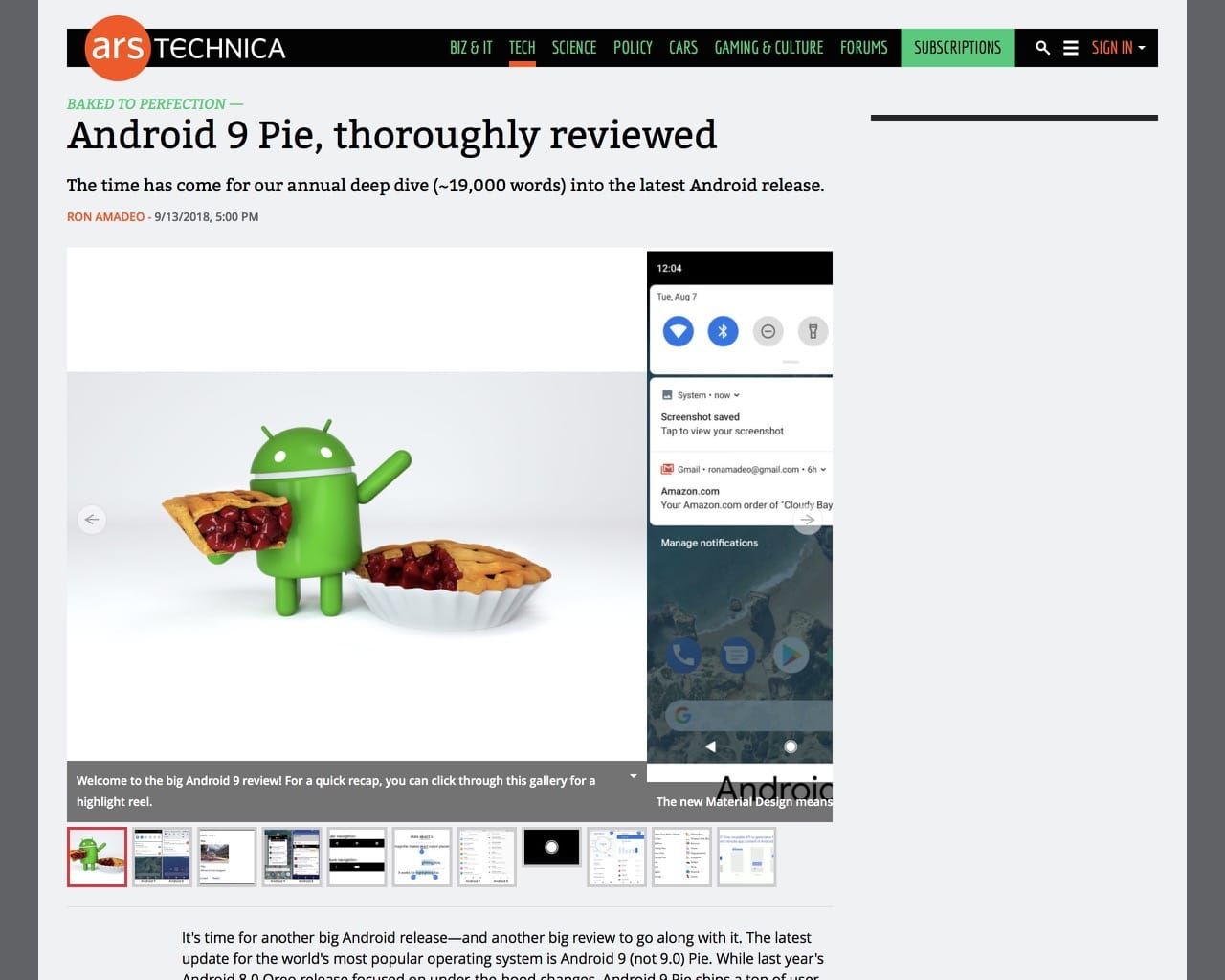Click the Subscriptions button
Viewport: 1225px width, 980px height.
957,48
